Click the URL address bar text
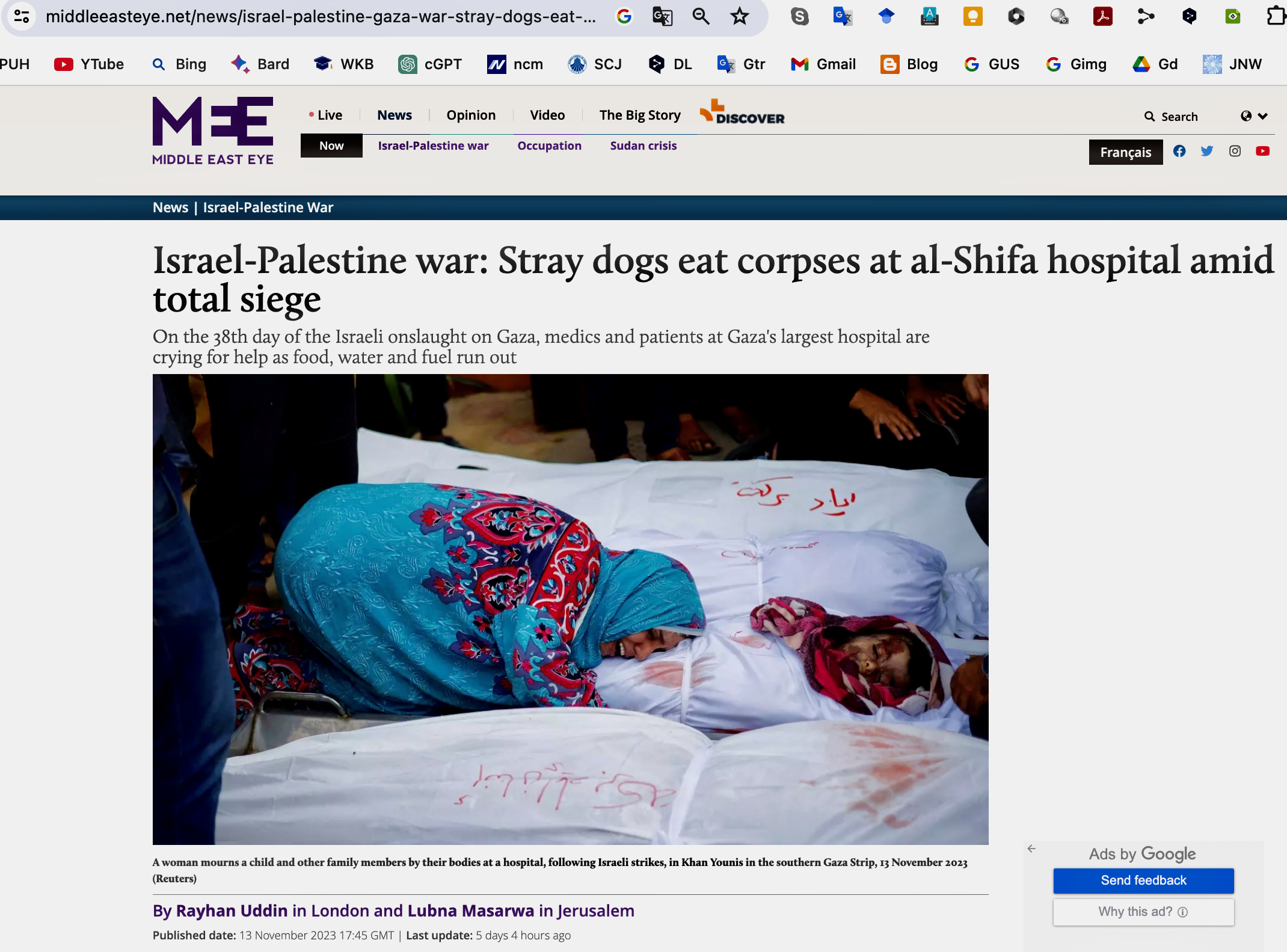 click(x=321, y=16)
